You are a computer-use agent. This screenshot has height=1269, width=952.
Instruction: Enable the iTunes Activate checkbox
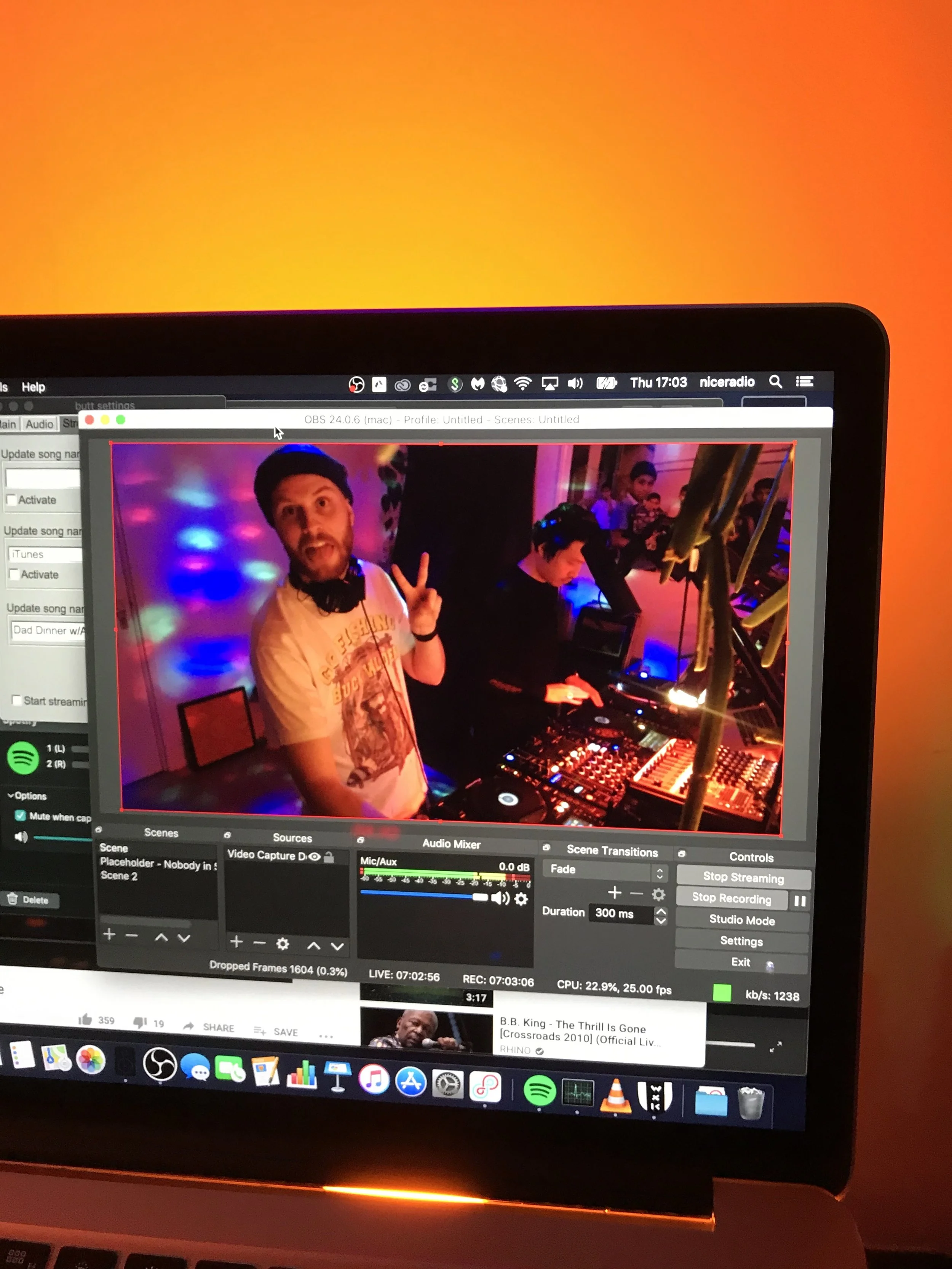click(14, 574)
